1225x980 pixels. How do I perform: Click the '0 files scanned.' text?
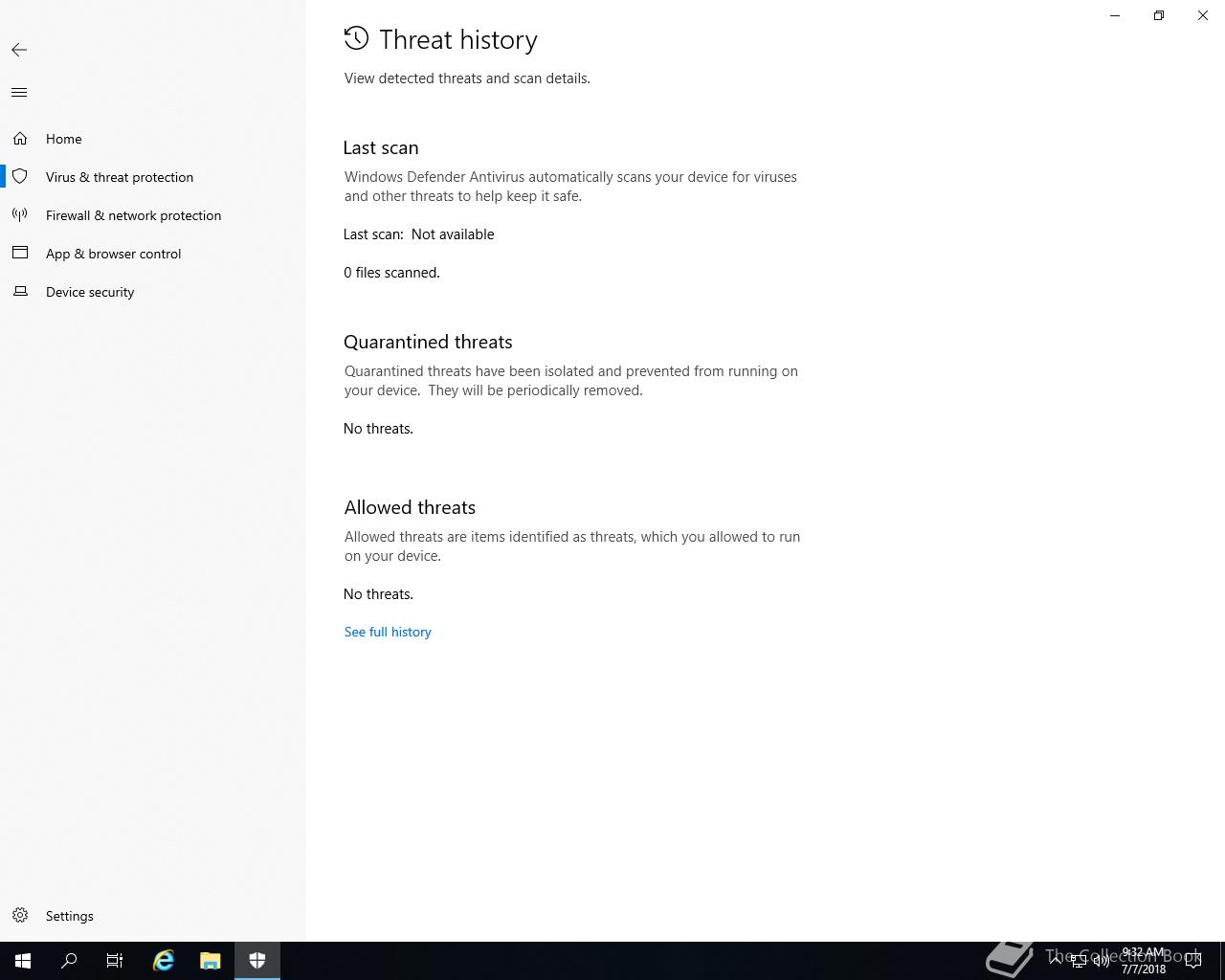(391, 273)
